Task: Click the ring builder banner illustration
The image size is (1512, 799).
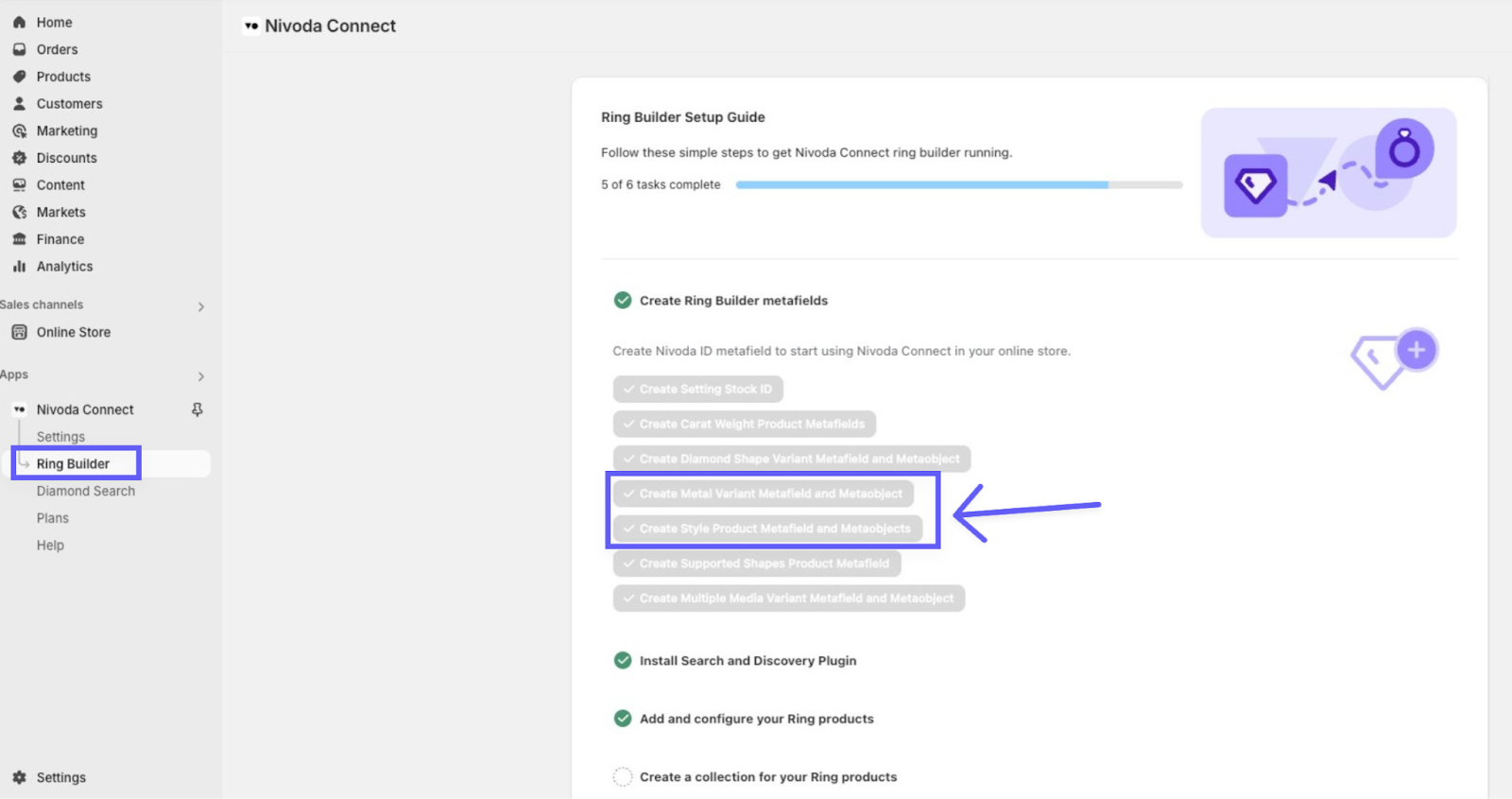Action: tap(1329, 172)
